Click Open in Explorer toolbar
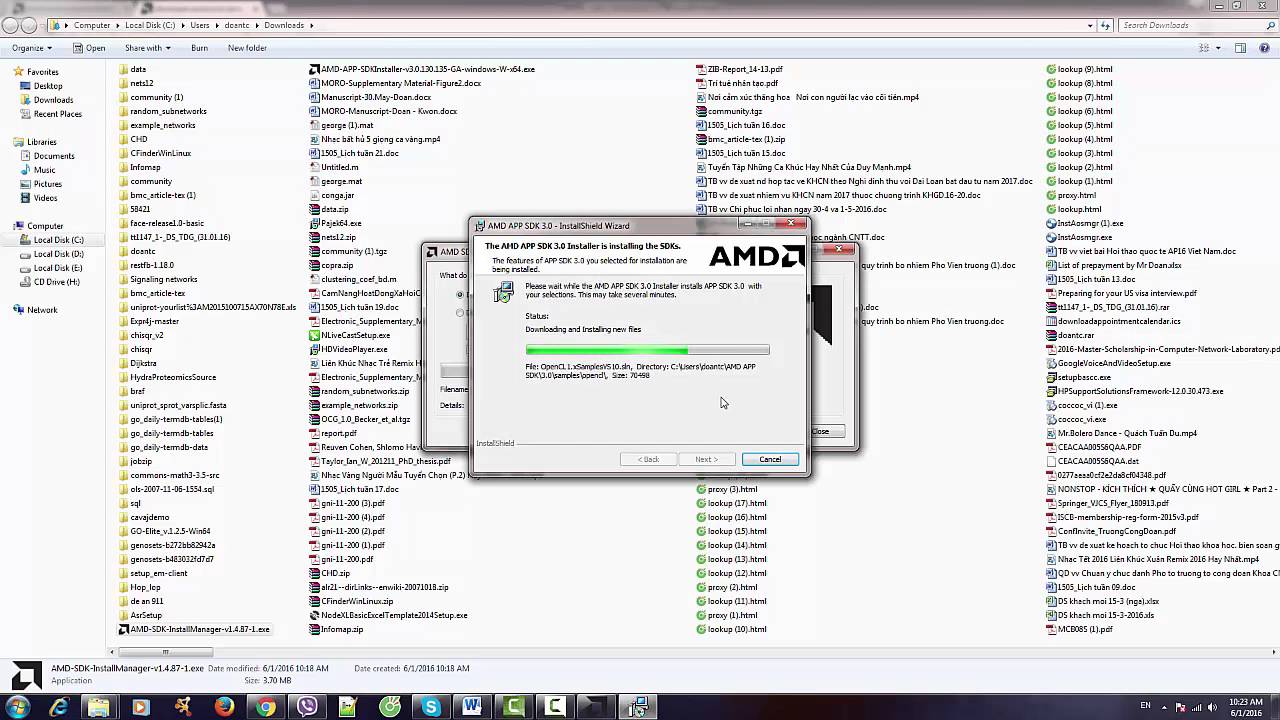Screen dimensions: 1280x720 [88, 48]
